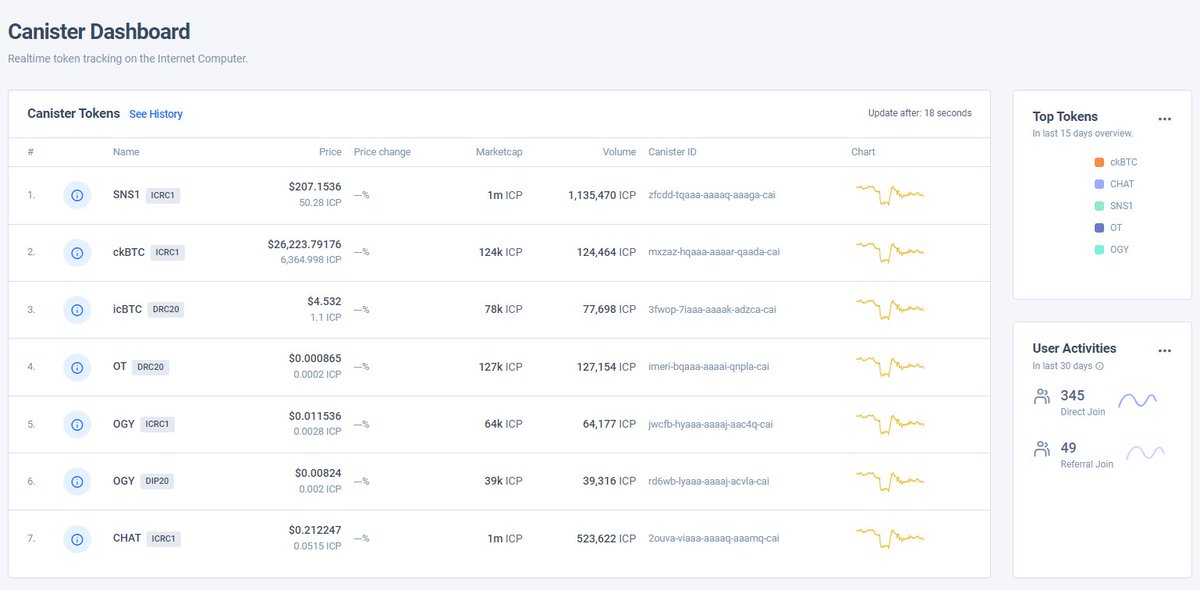Click the $4.532 price value
The width and height of the screenshot is (1200, 590).
coord(324,301)
